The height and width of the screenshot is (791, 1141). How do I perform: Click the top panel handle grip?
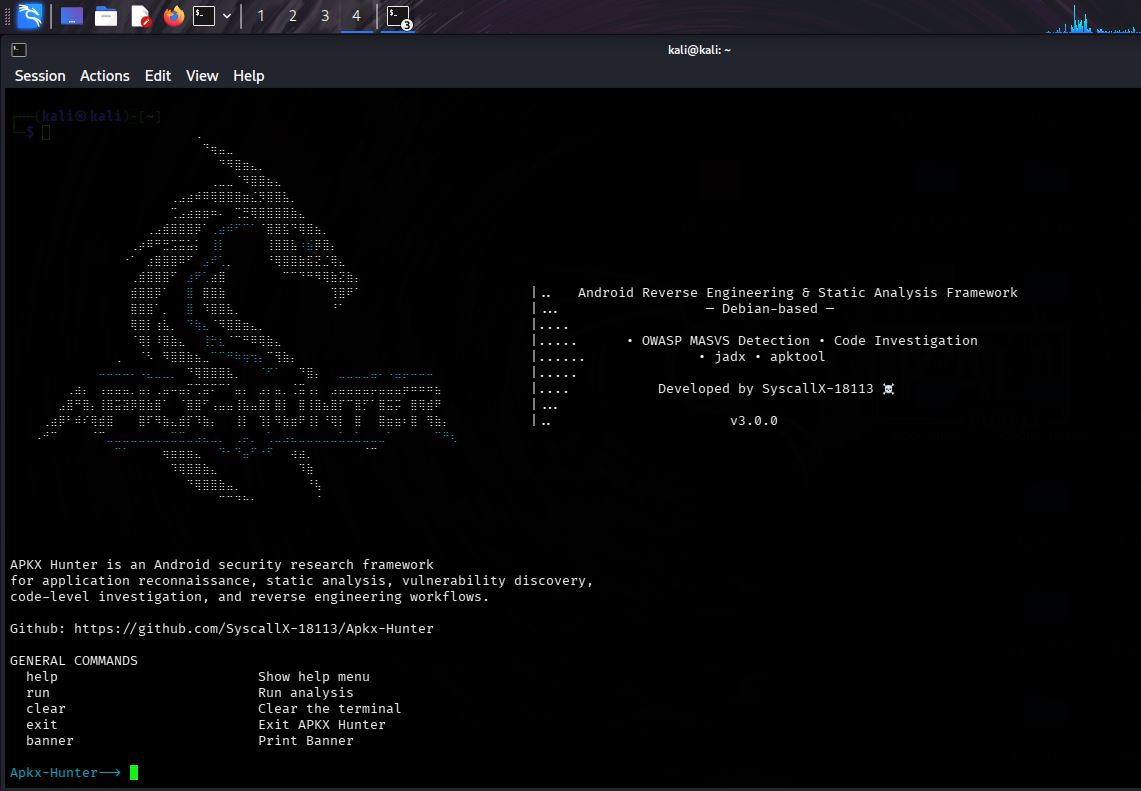point(8,16)
